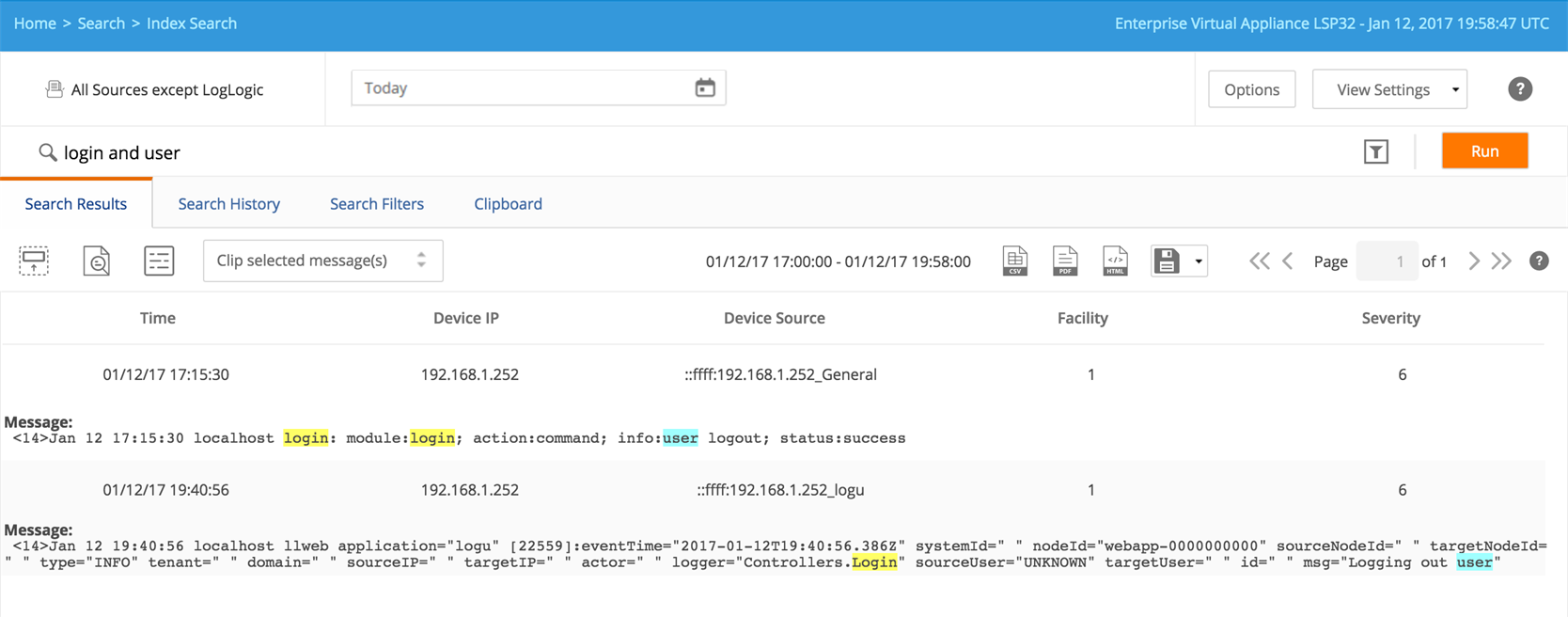1568x617 pixels.
Task: Expand the save options arrow
Action: [x=1199, y=261]
